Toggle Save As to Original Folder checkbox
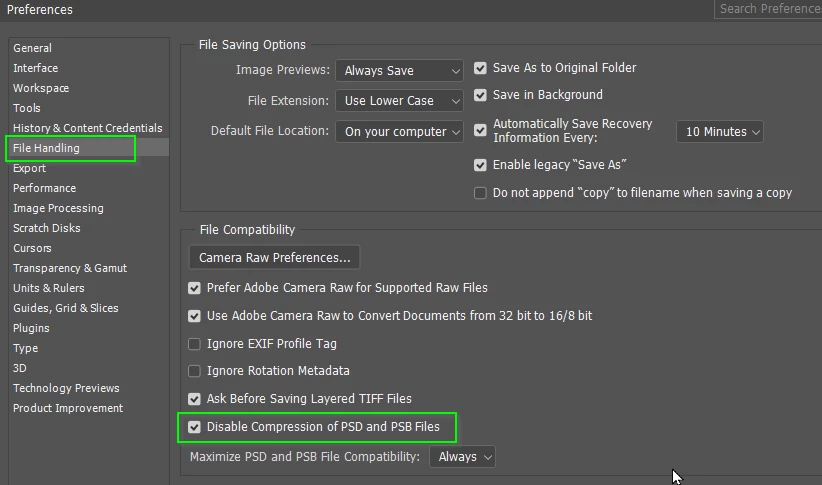The width and height of the screenshot is (822, 485). 480,68
